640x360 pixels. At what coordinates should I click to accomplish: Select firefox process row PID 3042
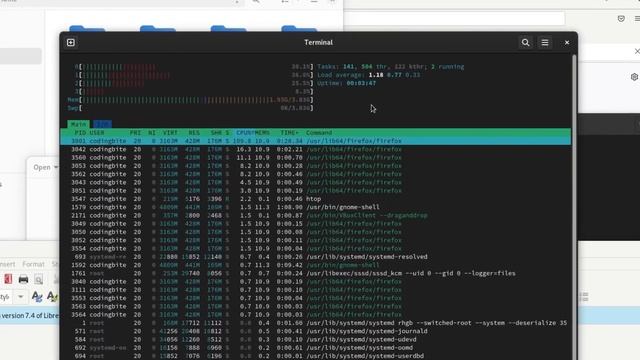pyautogui.click(x=316, y=149)
